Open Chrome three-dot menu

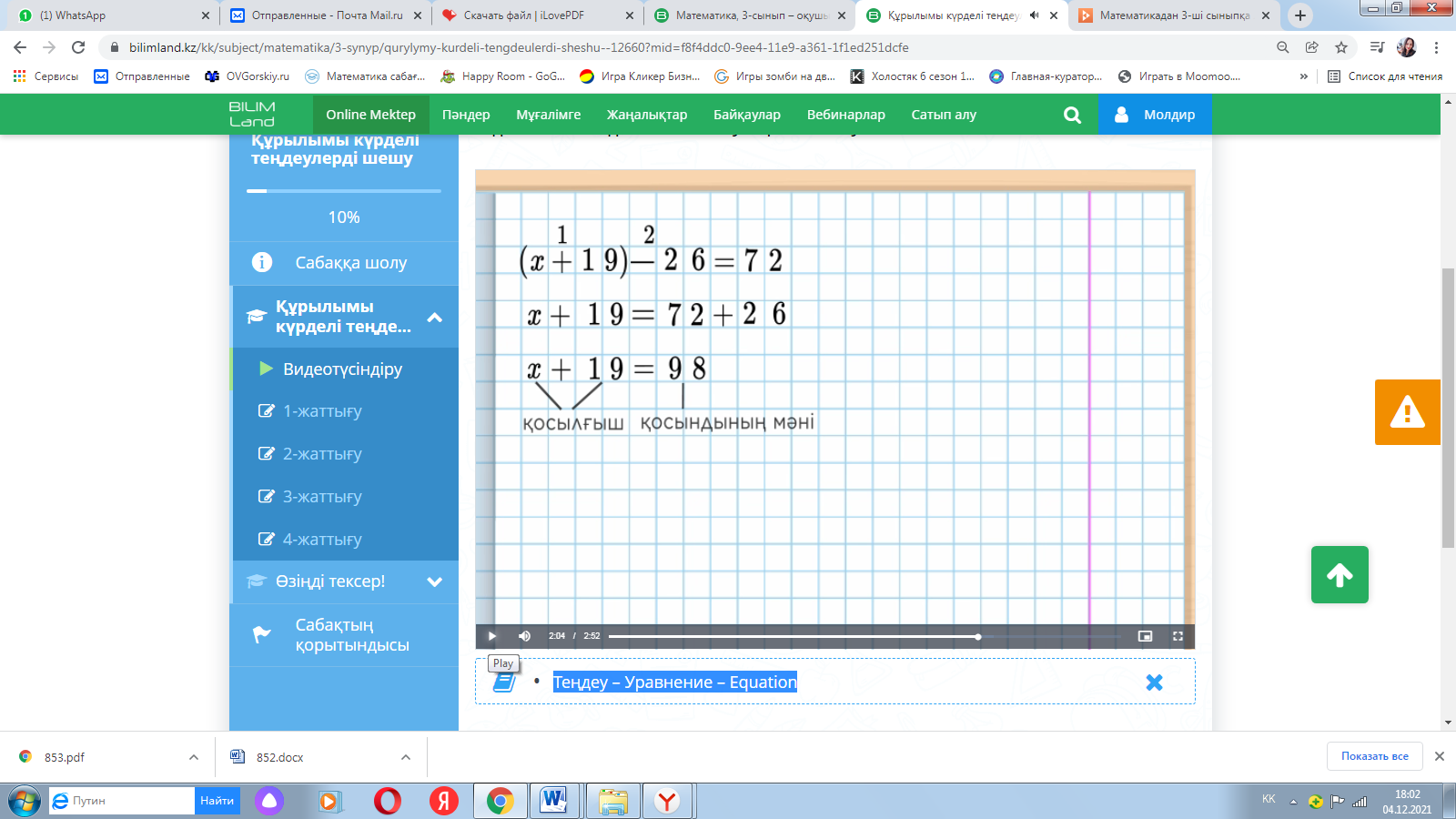1437,47
